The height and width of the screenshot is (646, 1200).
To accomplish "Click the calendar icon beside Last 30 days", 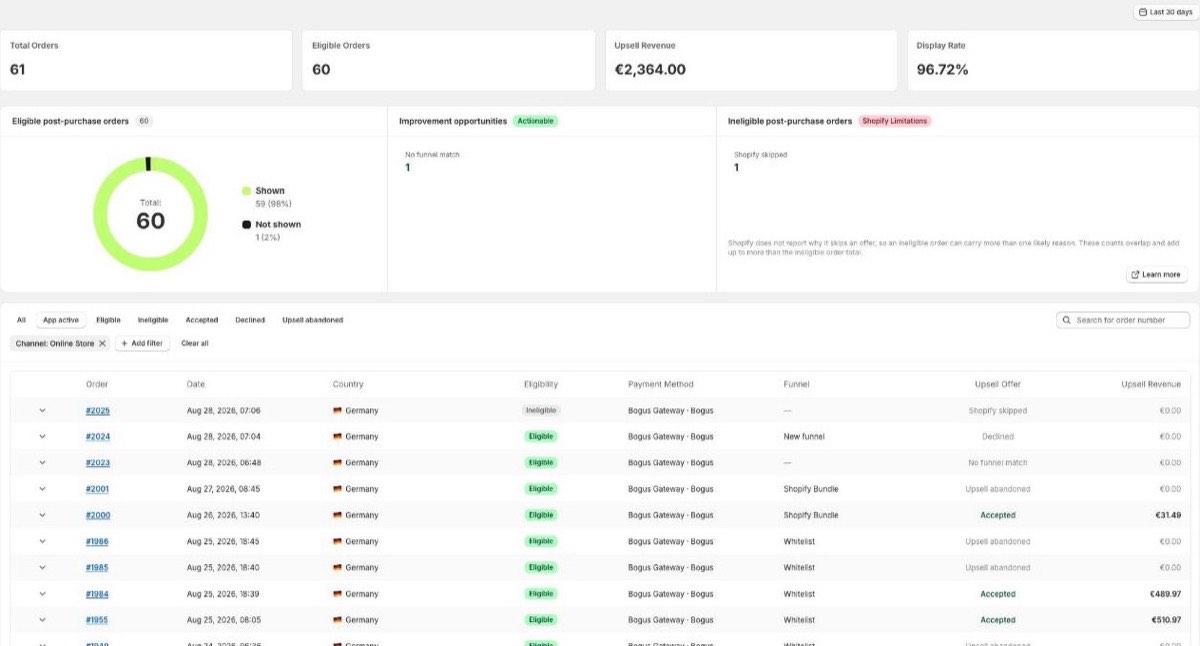I will (1143, 12).
